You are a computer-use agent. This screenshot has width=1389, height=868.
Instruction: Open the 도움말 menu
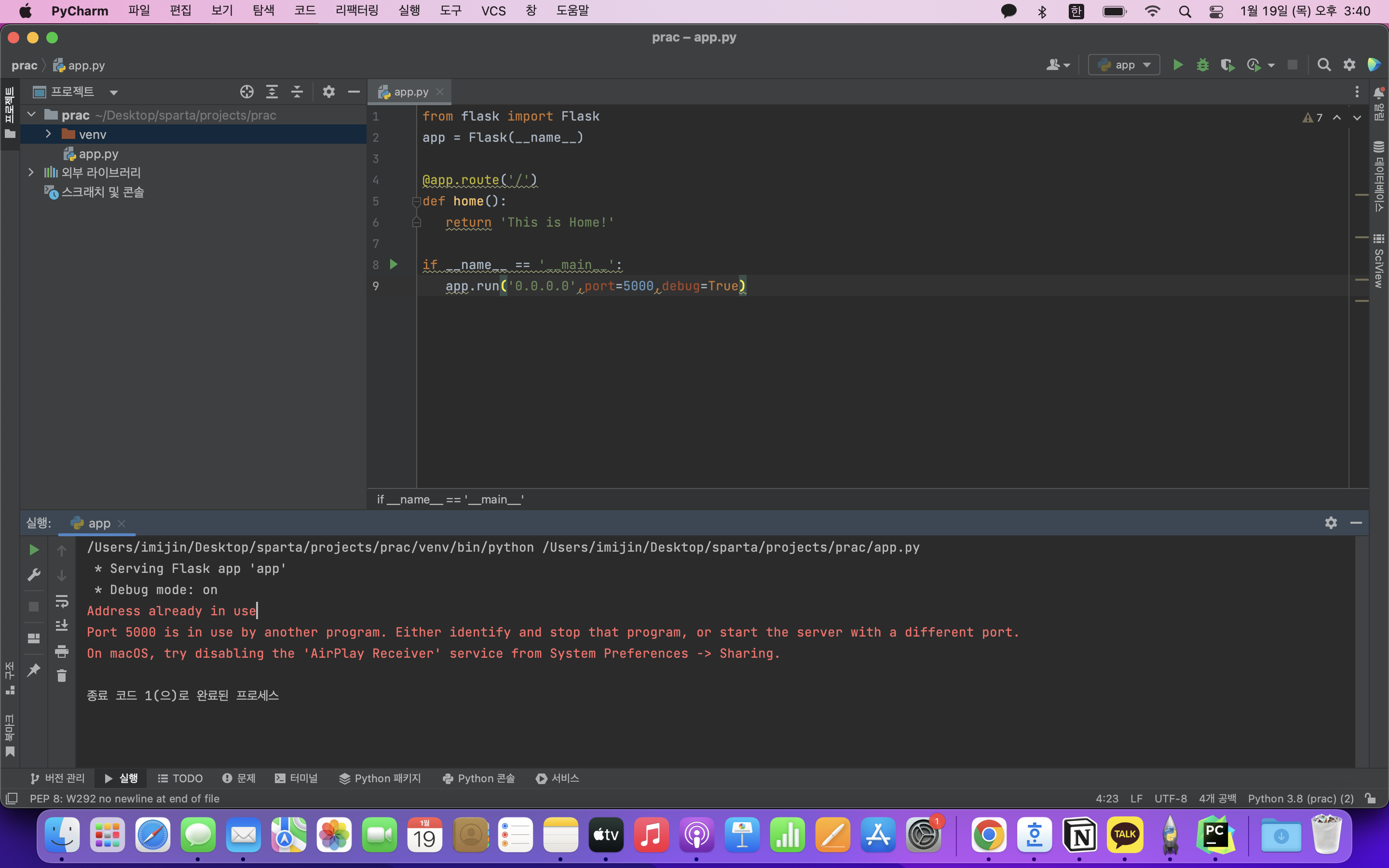[572, 11]
